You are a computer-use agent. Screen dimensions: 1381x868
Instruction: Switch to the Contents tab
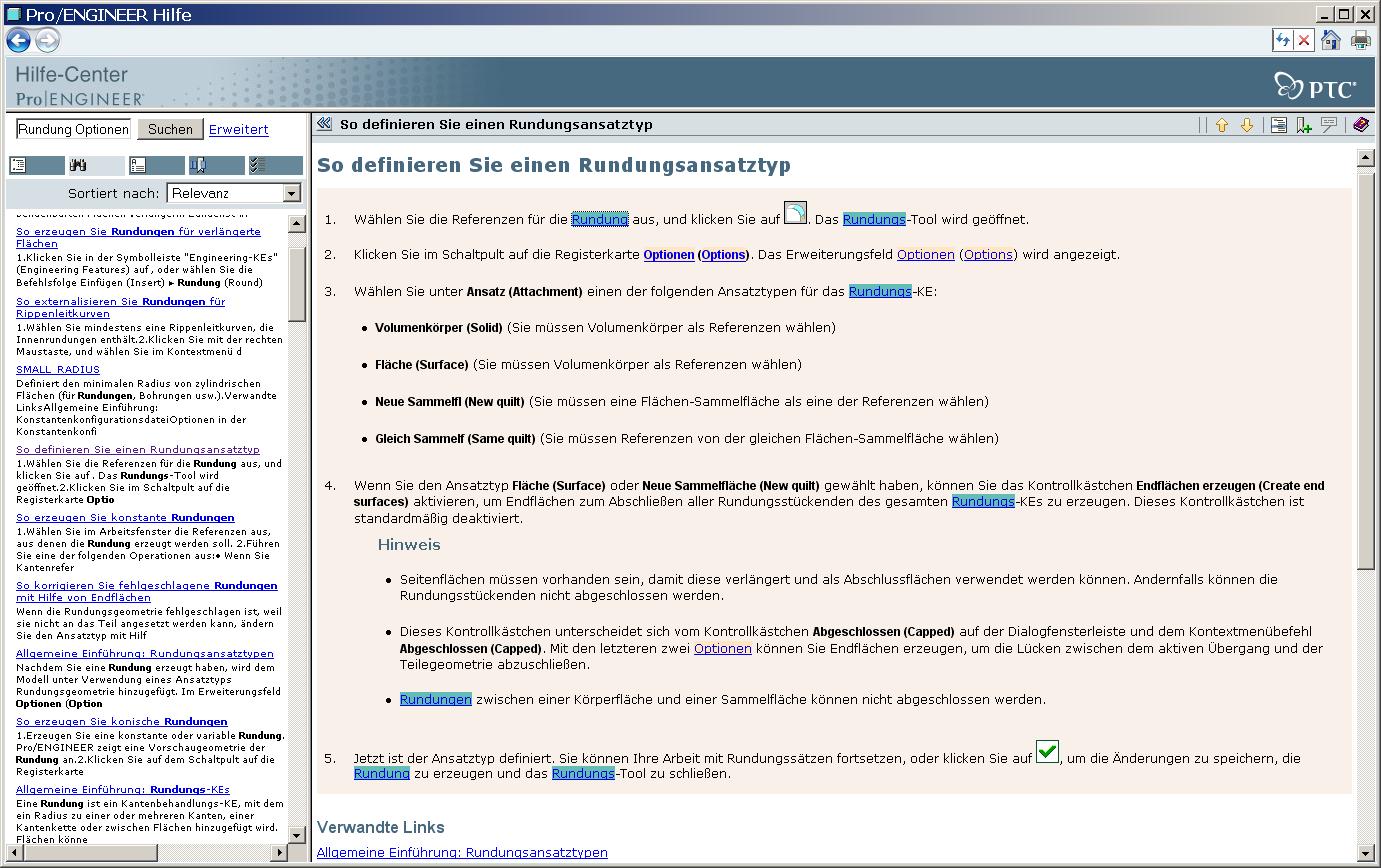point(36,165)
